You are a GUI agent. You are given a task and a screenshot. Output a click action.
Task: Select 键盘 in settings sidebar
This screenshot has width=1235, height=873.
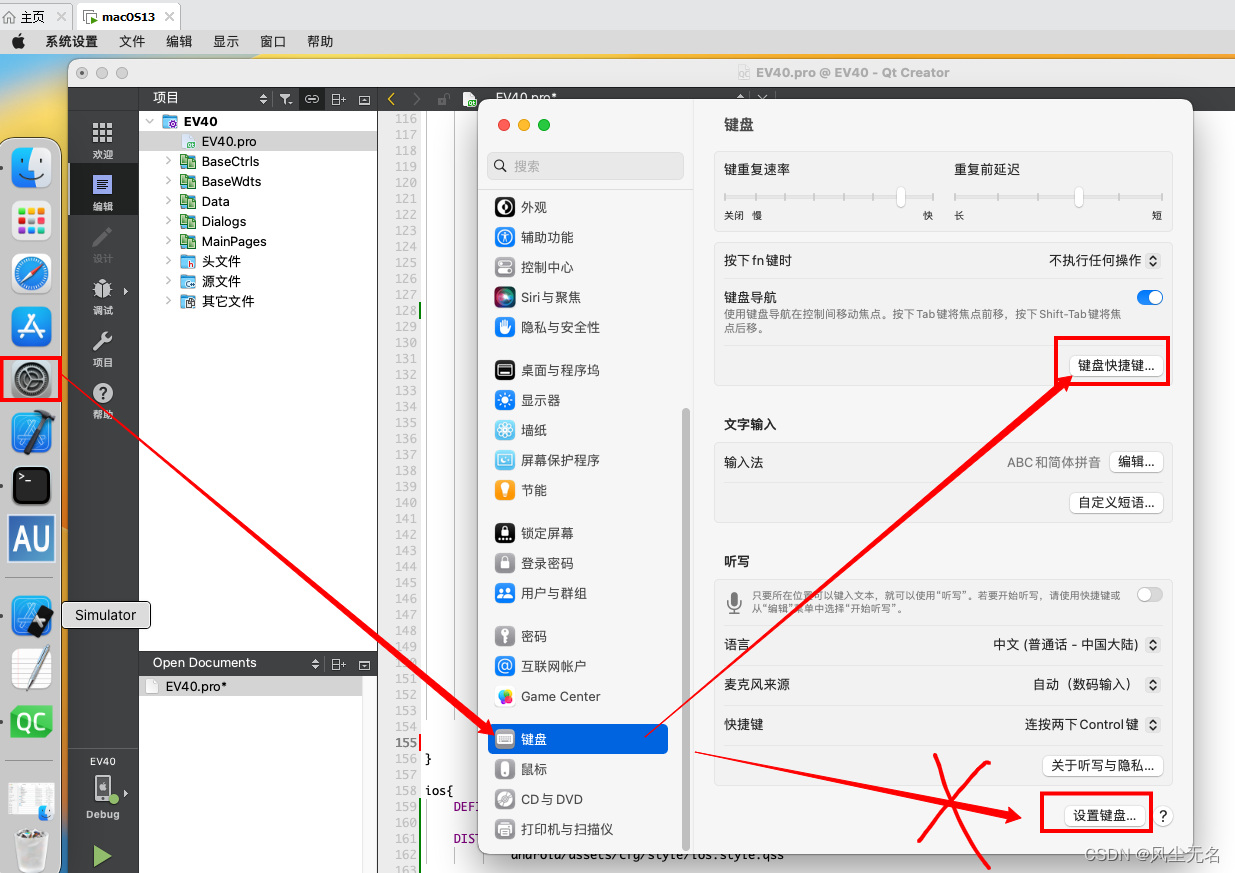578,739
